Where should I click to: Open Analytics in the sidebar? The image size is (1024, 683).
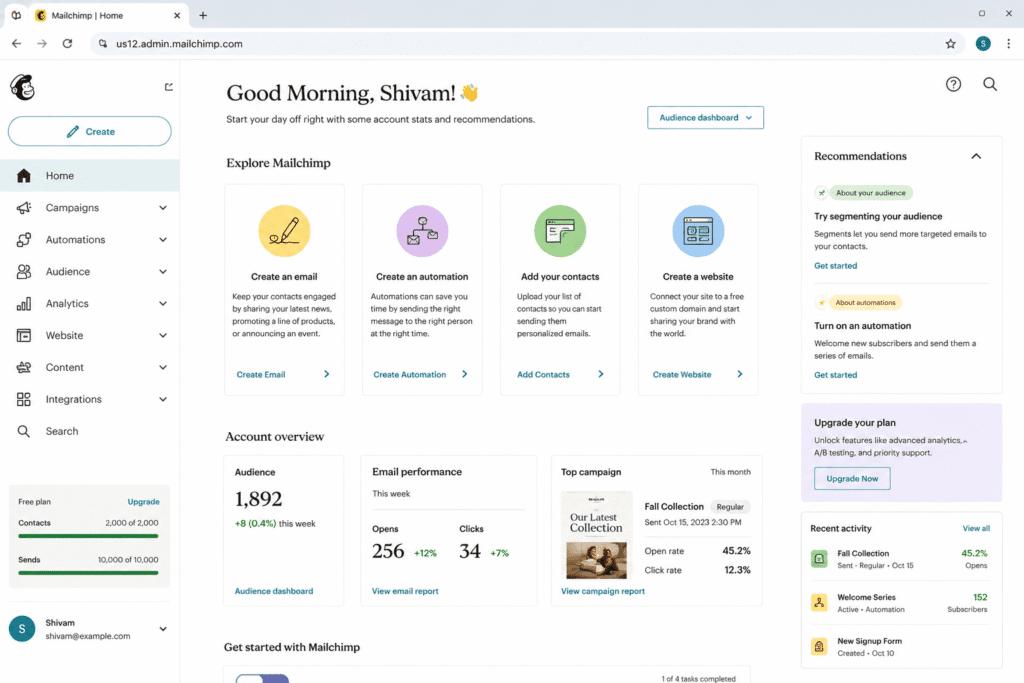coord(90,304)
